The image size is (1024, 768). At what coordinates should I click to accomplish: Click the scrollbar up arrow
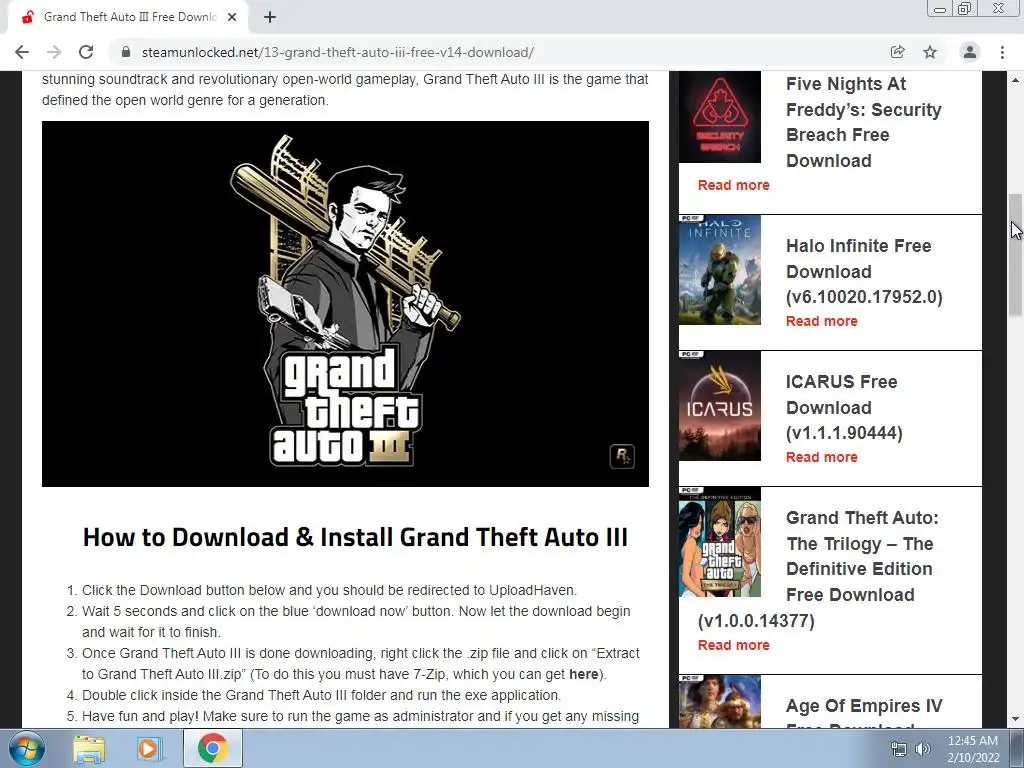click(1016, 80)
